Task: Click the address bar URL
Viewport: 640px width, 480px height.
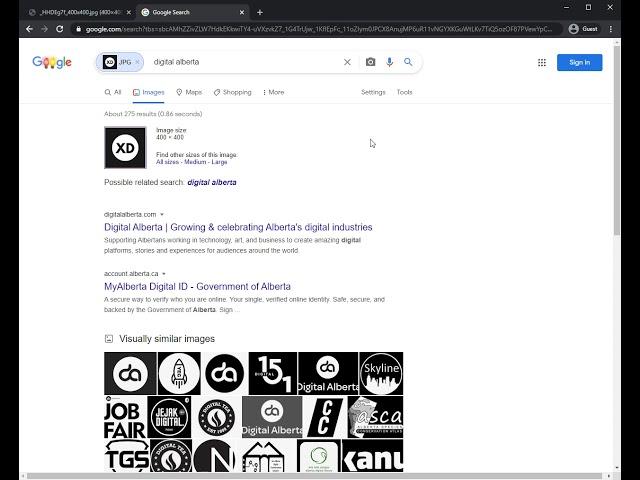Action: pos(318,29)
